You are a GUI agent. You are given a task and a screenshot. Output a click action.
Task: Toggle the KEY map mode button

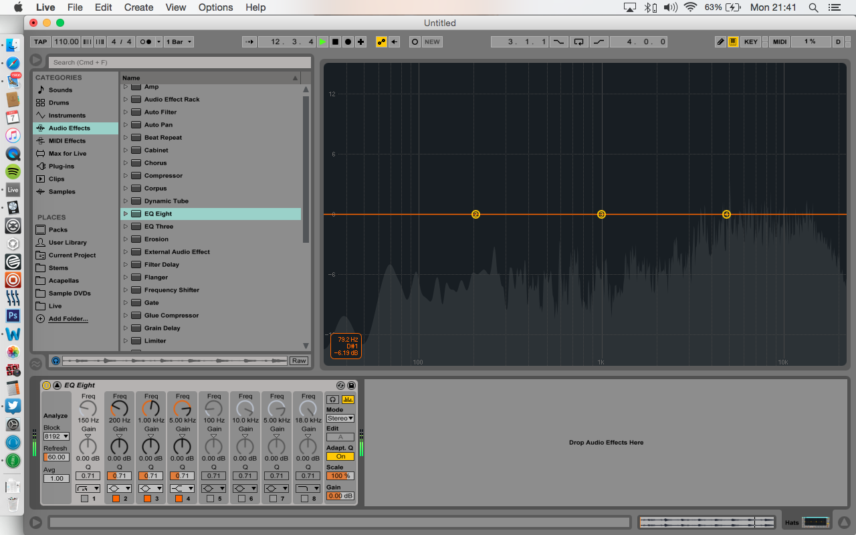(751, 41)
